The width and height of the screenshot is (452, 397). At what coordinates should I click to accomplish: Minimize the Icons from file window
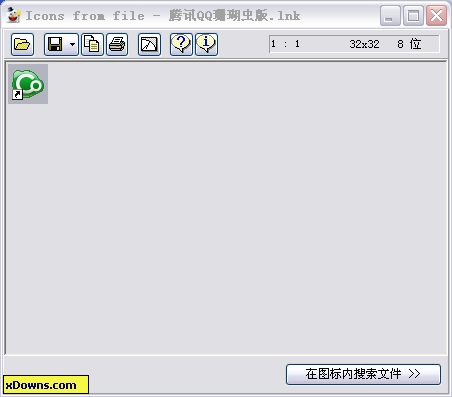[x=390, y=15]
